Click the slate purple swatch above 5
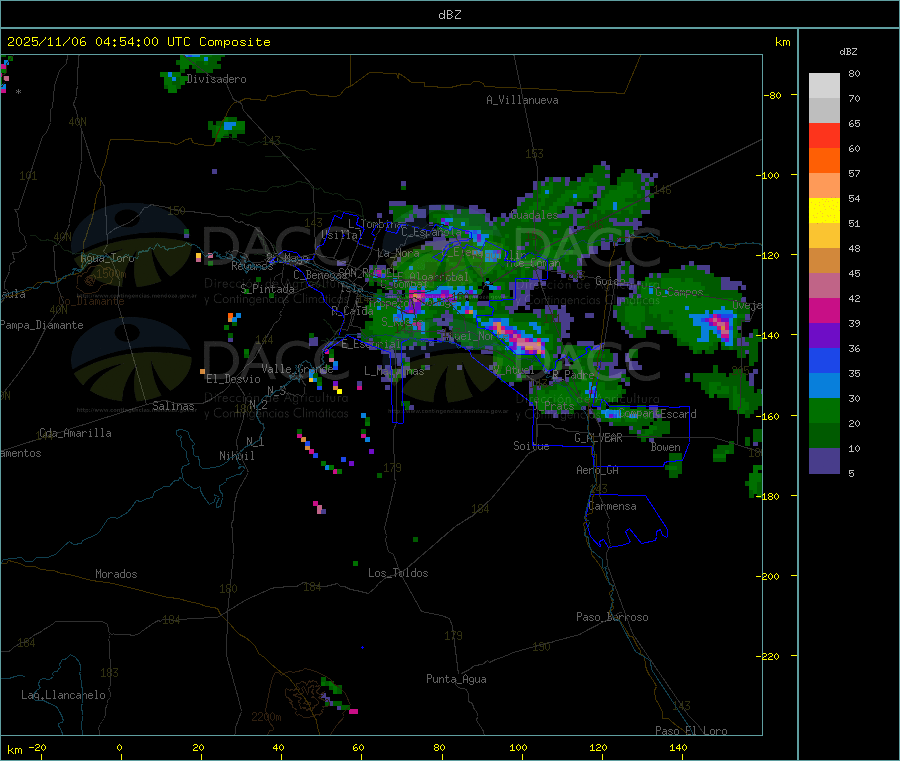900x761 pixels. [x=824, y=461]
